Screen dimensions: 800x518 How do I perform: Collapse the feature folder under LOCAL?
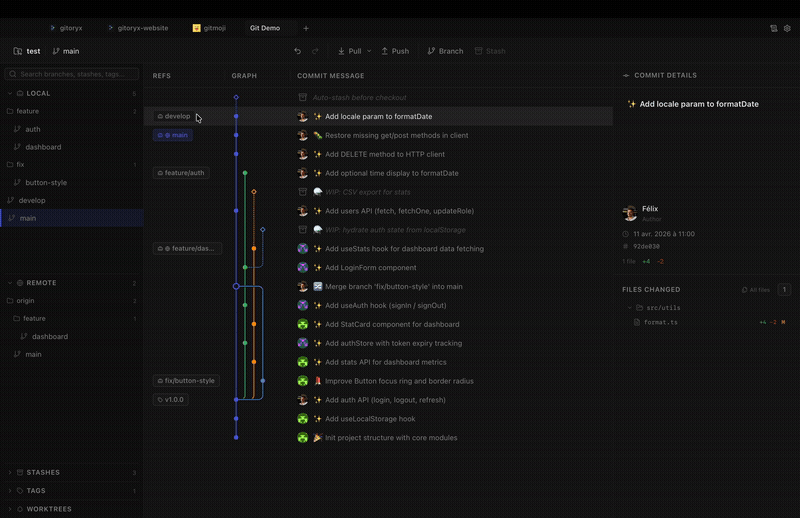click(71, 111)
